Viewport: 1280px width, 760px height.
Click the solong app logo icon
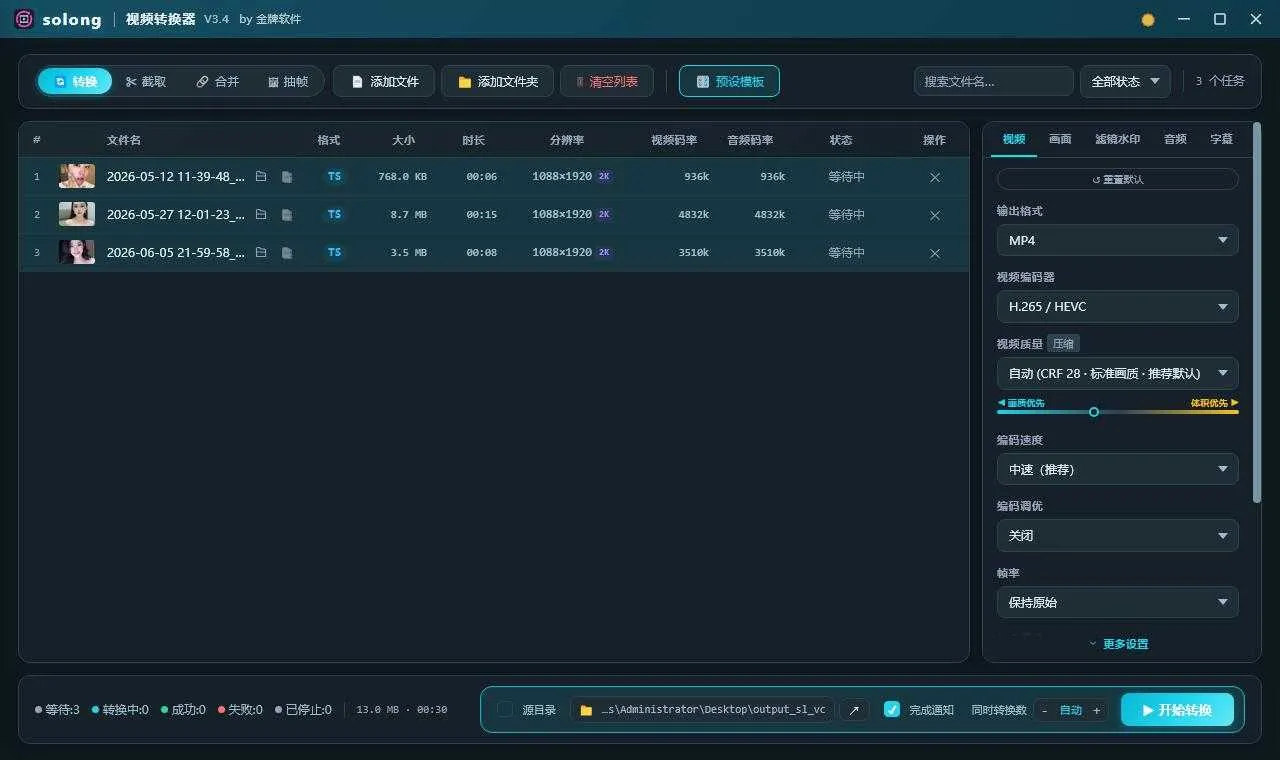point(24,19)
